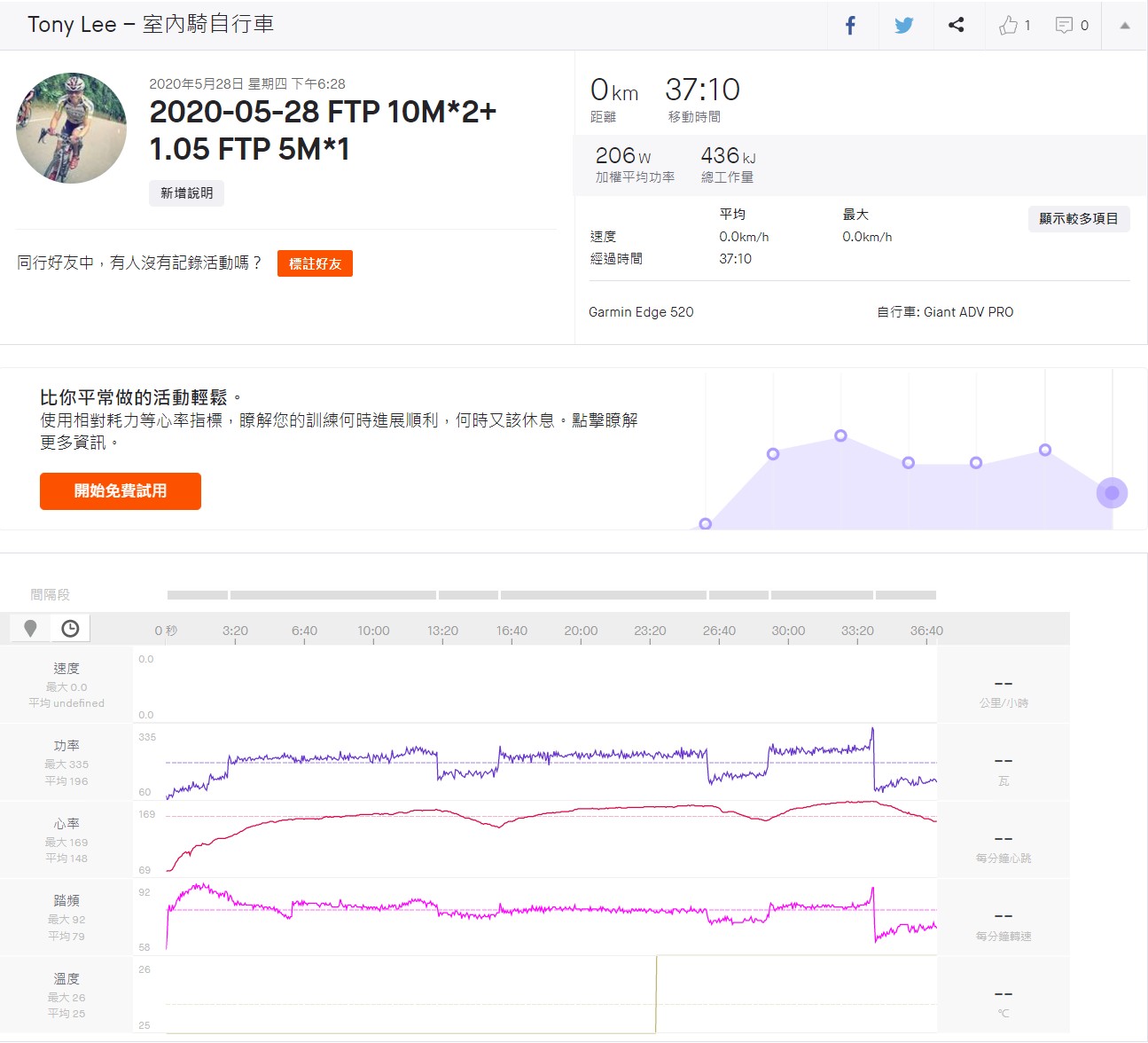Select the 心率 heart rate chart label
Image resolution: width=1148 pixels, height=1043 pixels.
(66, 824)
